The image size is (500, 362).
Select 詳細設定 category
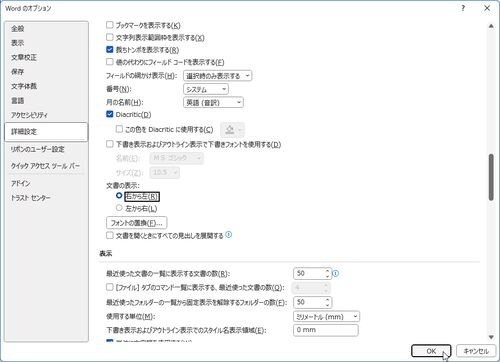46,132
